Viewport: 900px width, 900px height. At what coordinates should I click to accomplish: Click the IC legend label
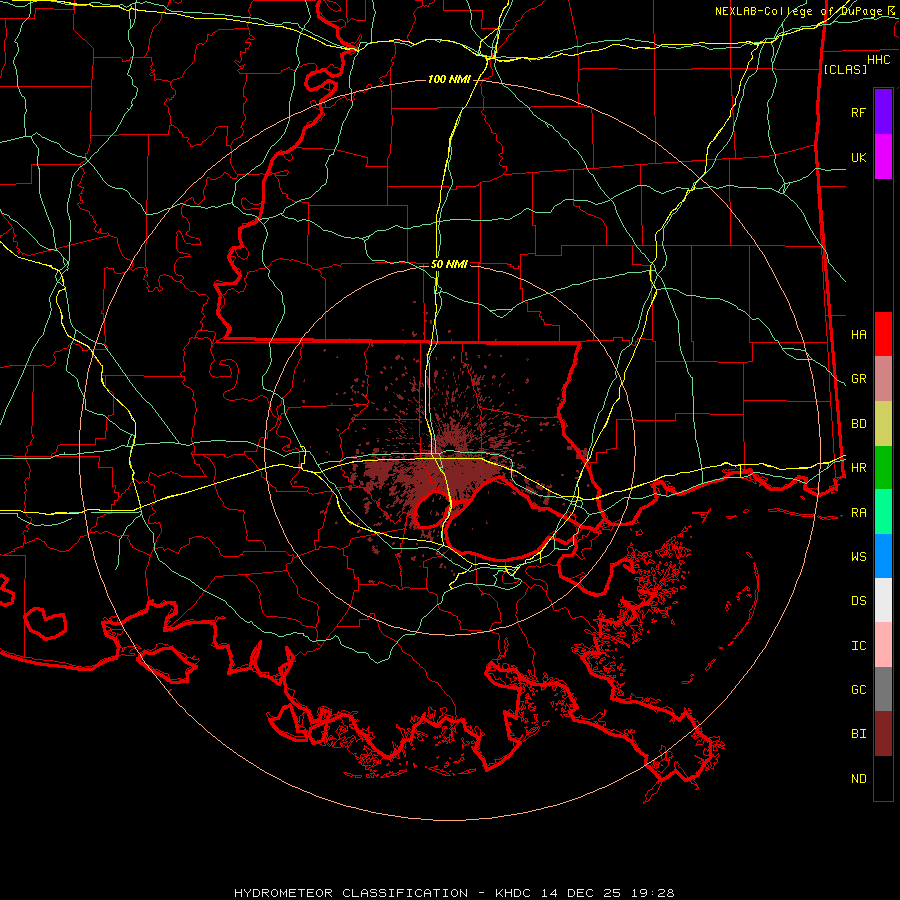(x=858, y=645)
